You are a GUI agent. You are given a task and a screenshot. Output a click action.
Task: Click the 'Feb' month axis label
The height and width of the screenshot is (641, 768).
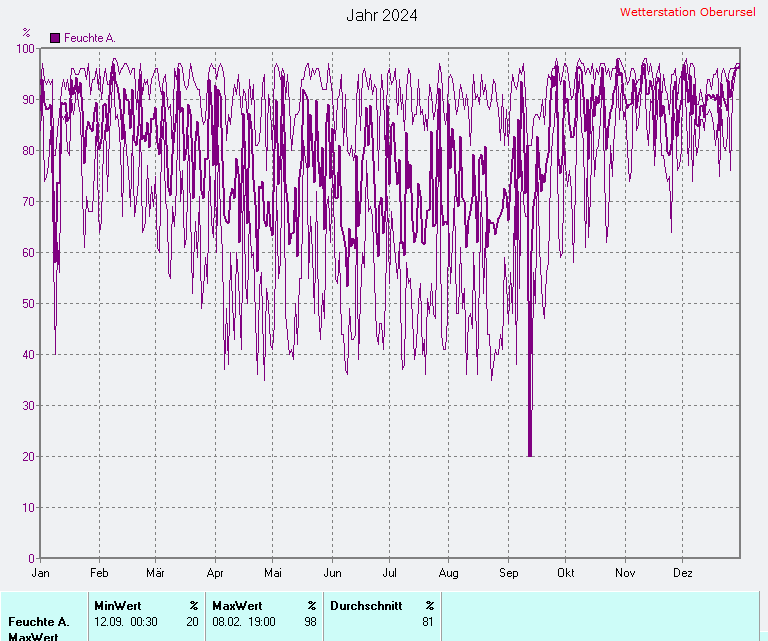tap(99, 573)
